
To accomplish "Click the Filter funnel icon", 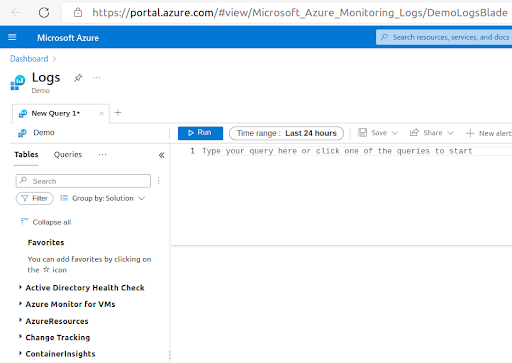I will [x=25, y=198].
